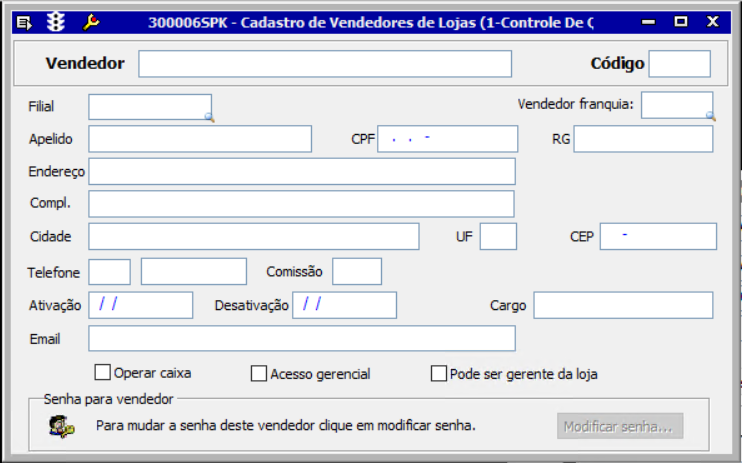Open the wrench tools icon in title bar

(x=90, y=22)
